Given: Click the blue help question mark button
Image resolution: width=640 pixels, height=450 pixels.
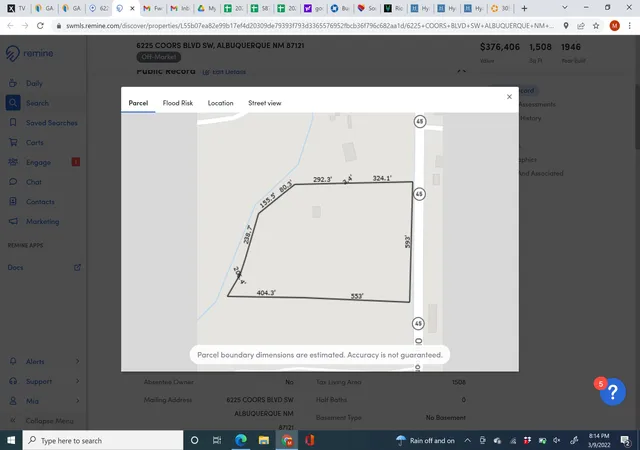Looking at the screenshot, I should [x=613, y=392].
